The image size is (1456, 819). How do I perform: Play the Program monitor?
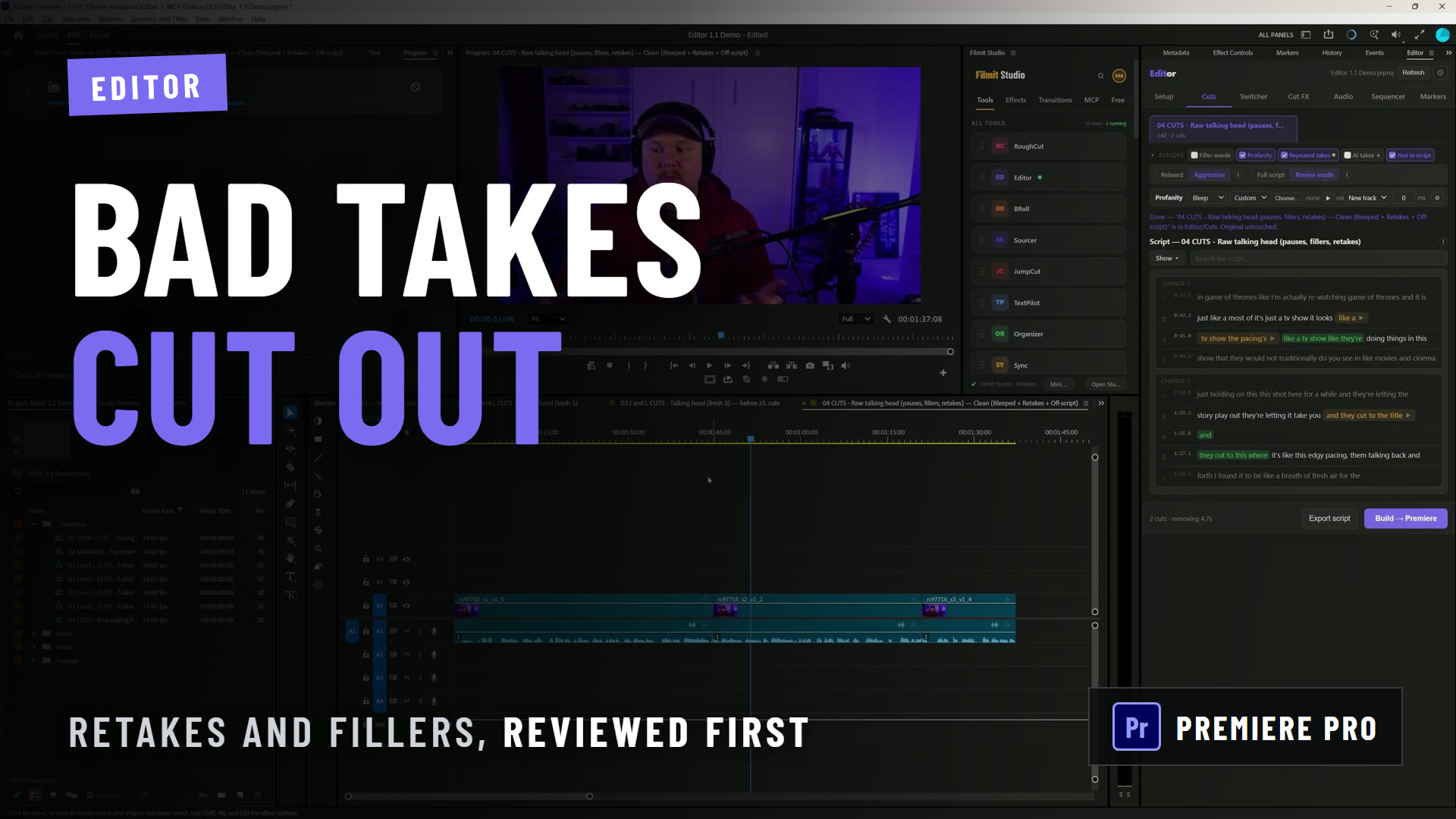709,366
